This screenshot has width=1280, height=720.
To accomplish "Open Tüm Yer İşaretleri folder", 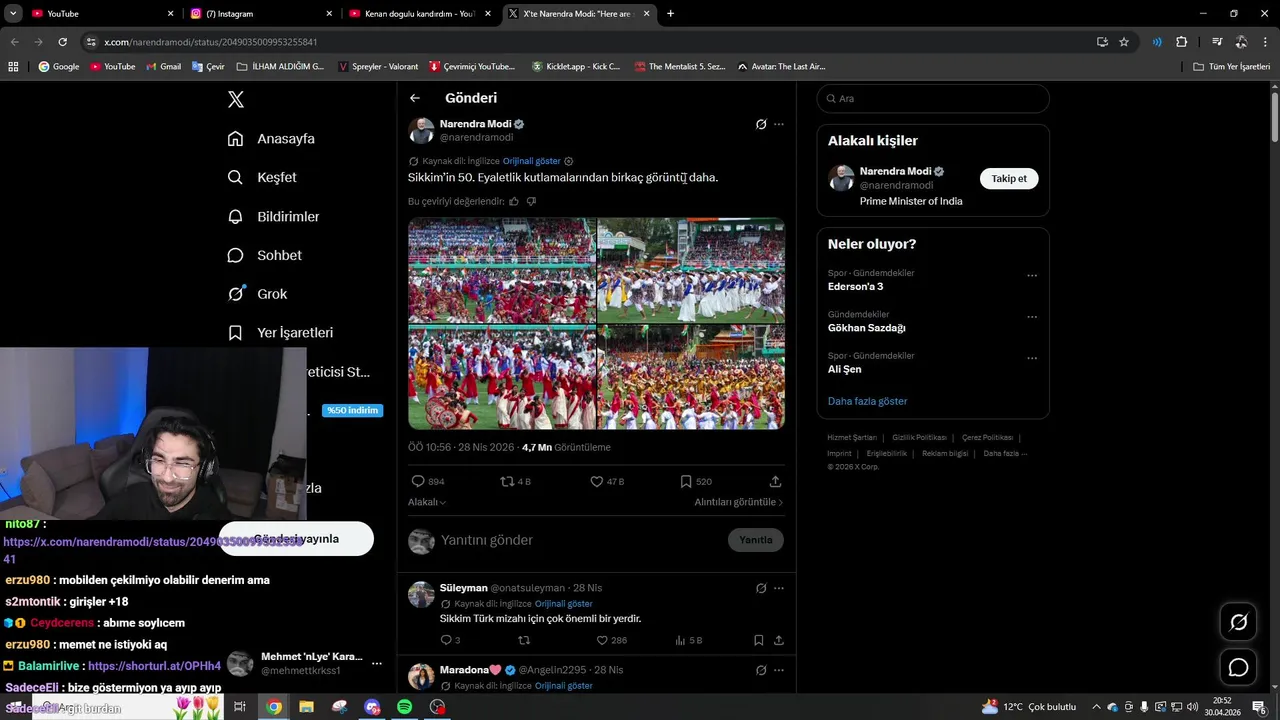I will 1232,66.
